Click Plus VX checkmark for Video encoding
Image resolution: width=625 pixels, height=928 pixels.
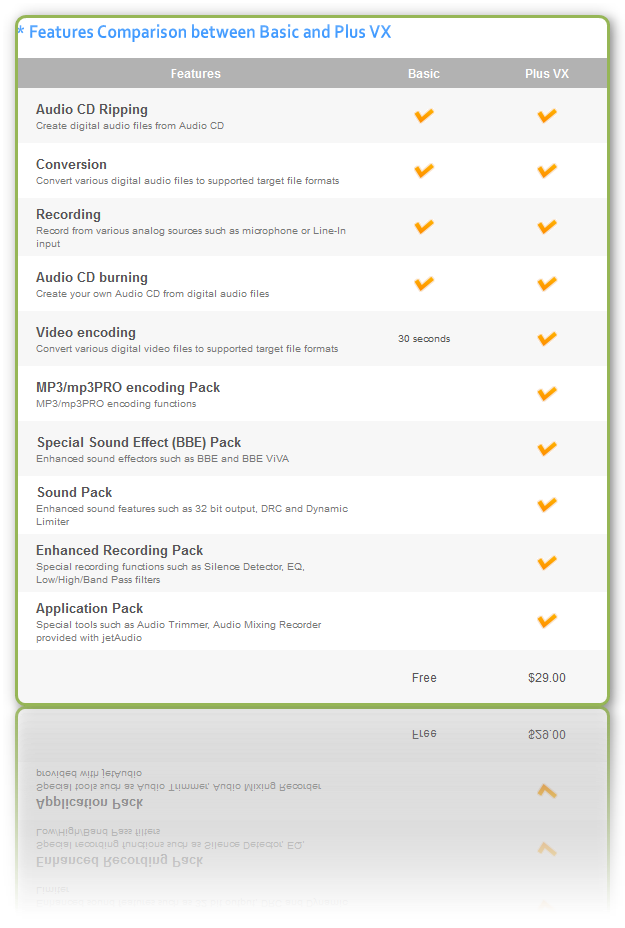[x=547, y=339]
